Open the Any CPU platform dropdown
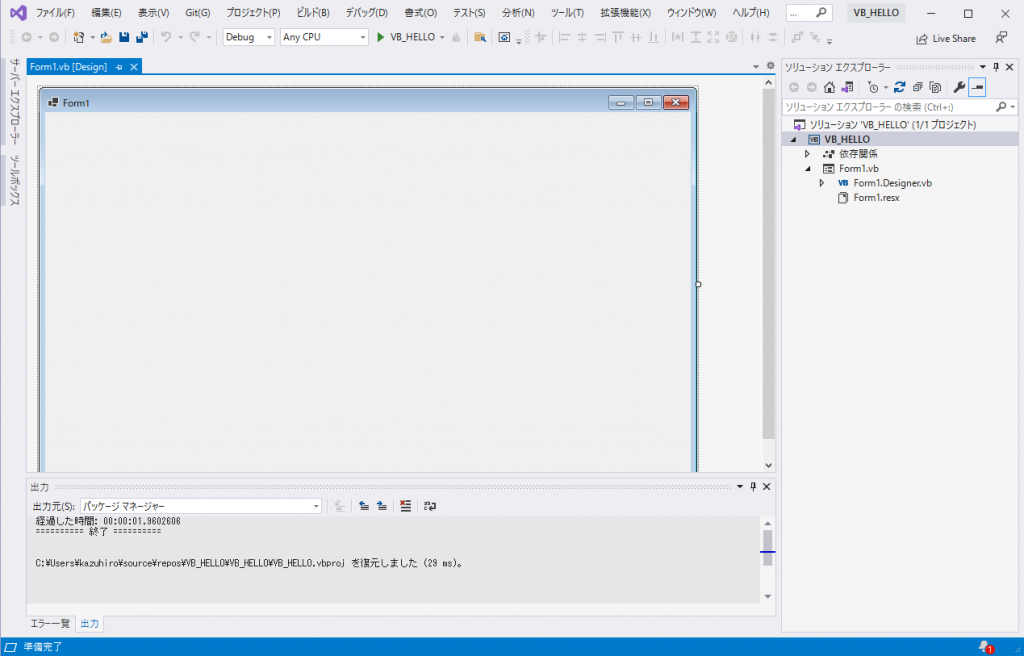This screenshot has width=1024, height=656. coord(323,37)
